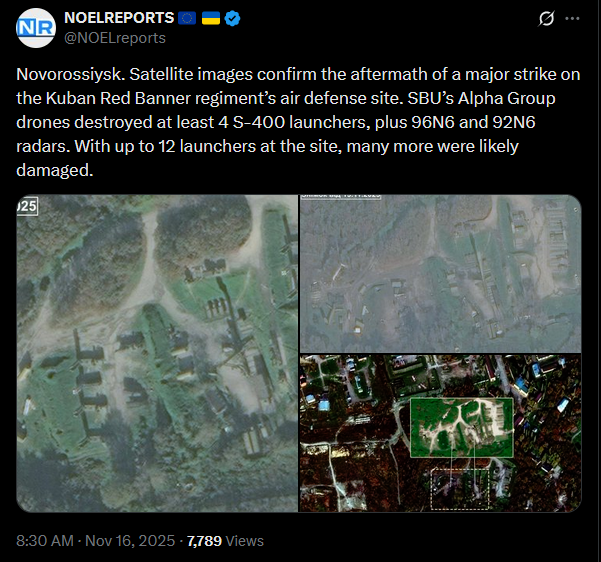Open the top-right hazy satellite image
The height and width of the screenshot is (562, 601).
440,273
